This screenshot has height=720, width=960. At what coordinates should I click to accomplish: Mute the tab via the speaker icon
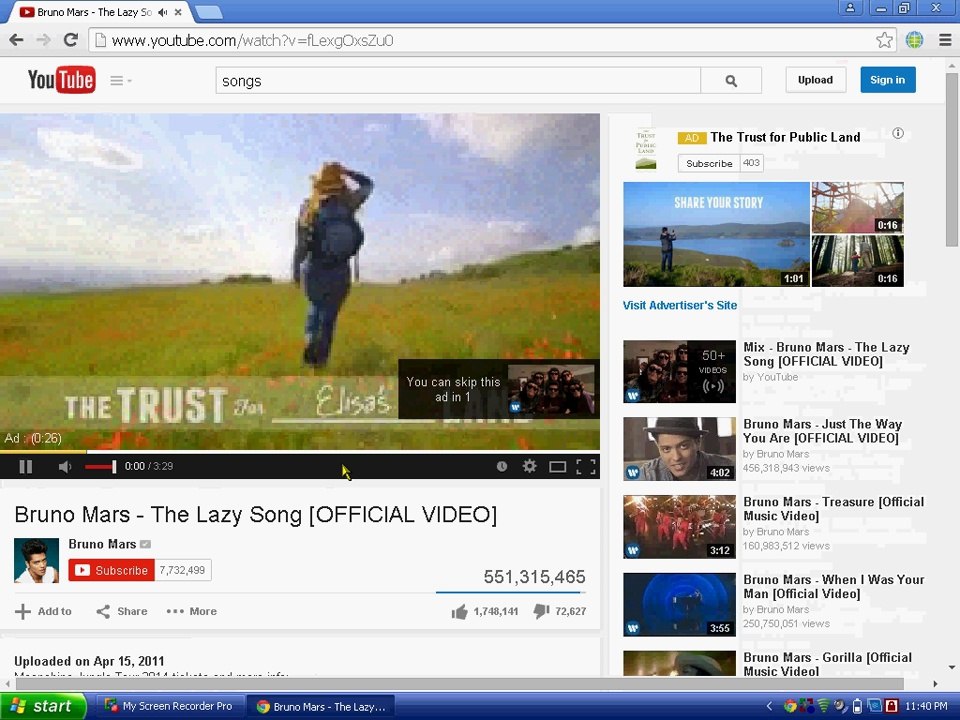[162, 12]
